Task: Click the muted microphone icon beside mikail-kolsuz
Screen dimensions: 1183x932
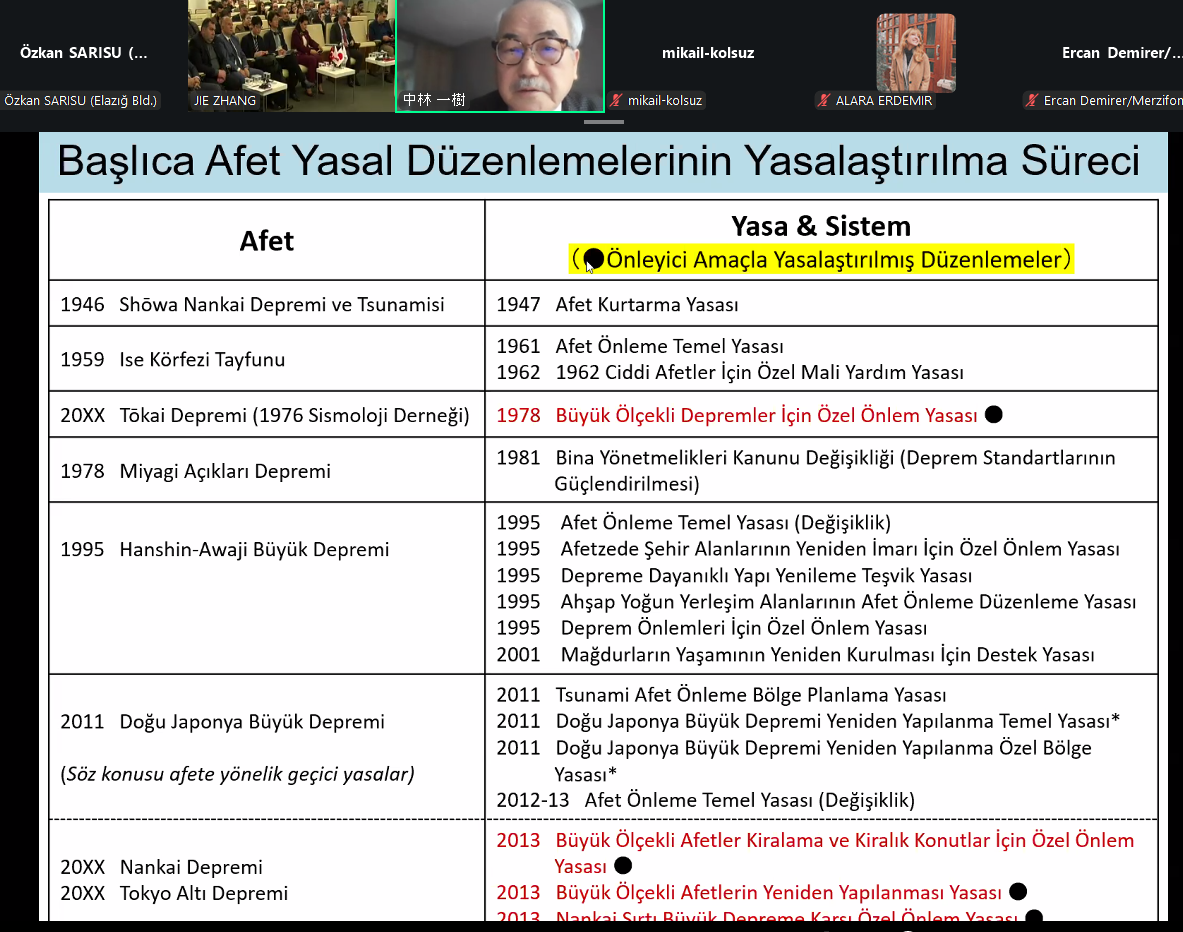Action: click(617, 101)
